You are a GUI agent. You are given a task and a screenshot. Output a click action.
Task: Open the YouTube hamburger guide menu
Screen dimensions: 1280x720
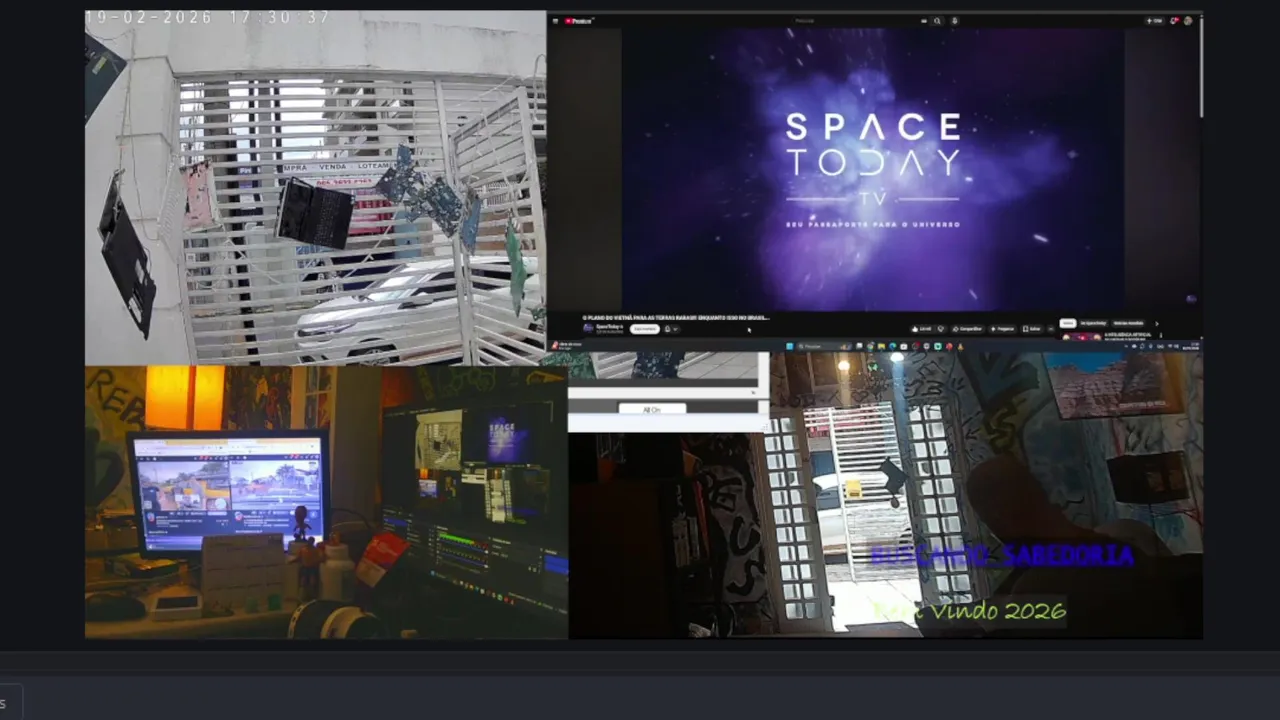555,20
